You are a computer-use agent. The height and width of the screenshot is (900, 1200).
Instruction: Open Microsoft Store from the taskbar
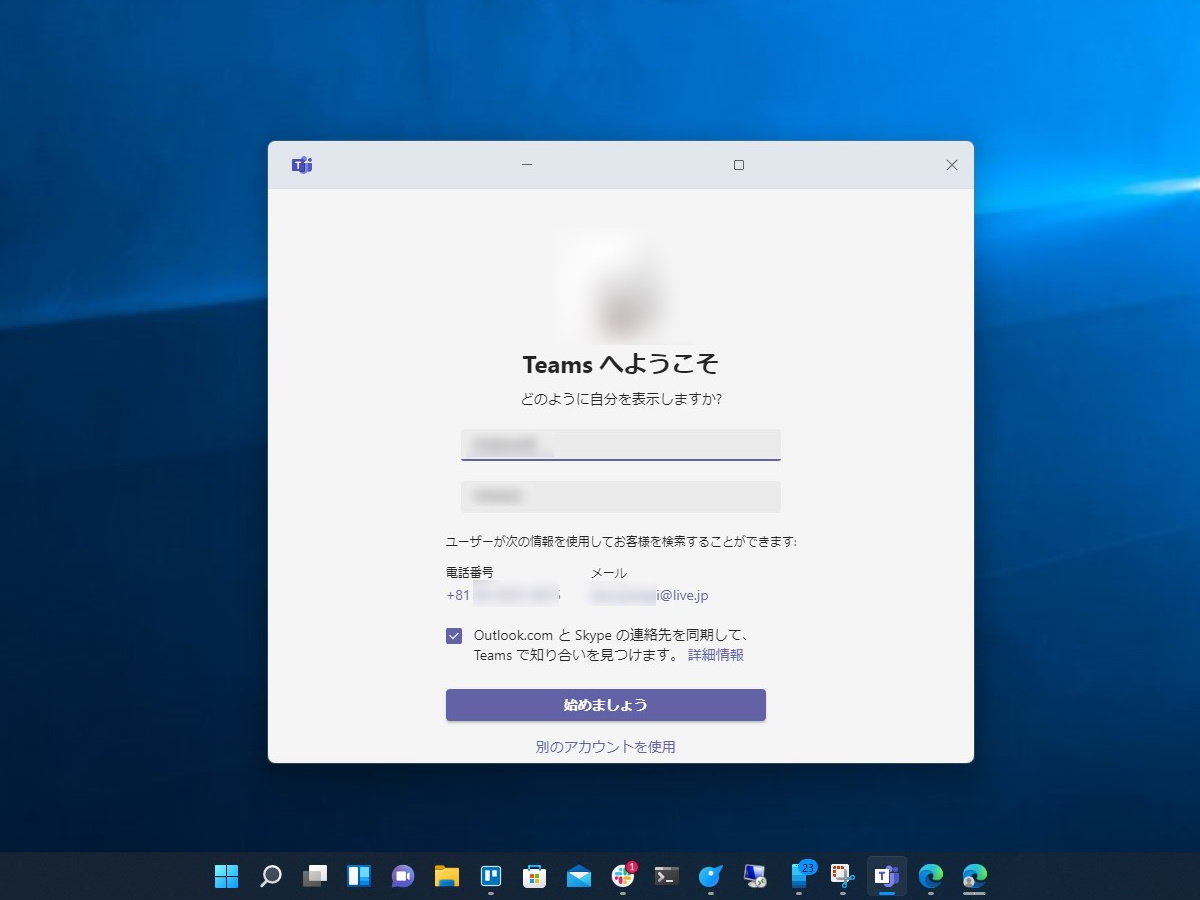535,877
